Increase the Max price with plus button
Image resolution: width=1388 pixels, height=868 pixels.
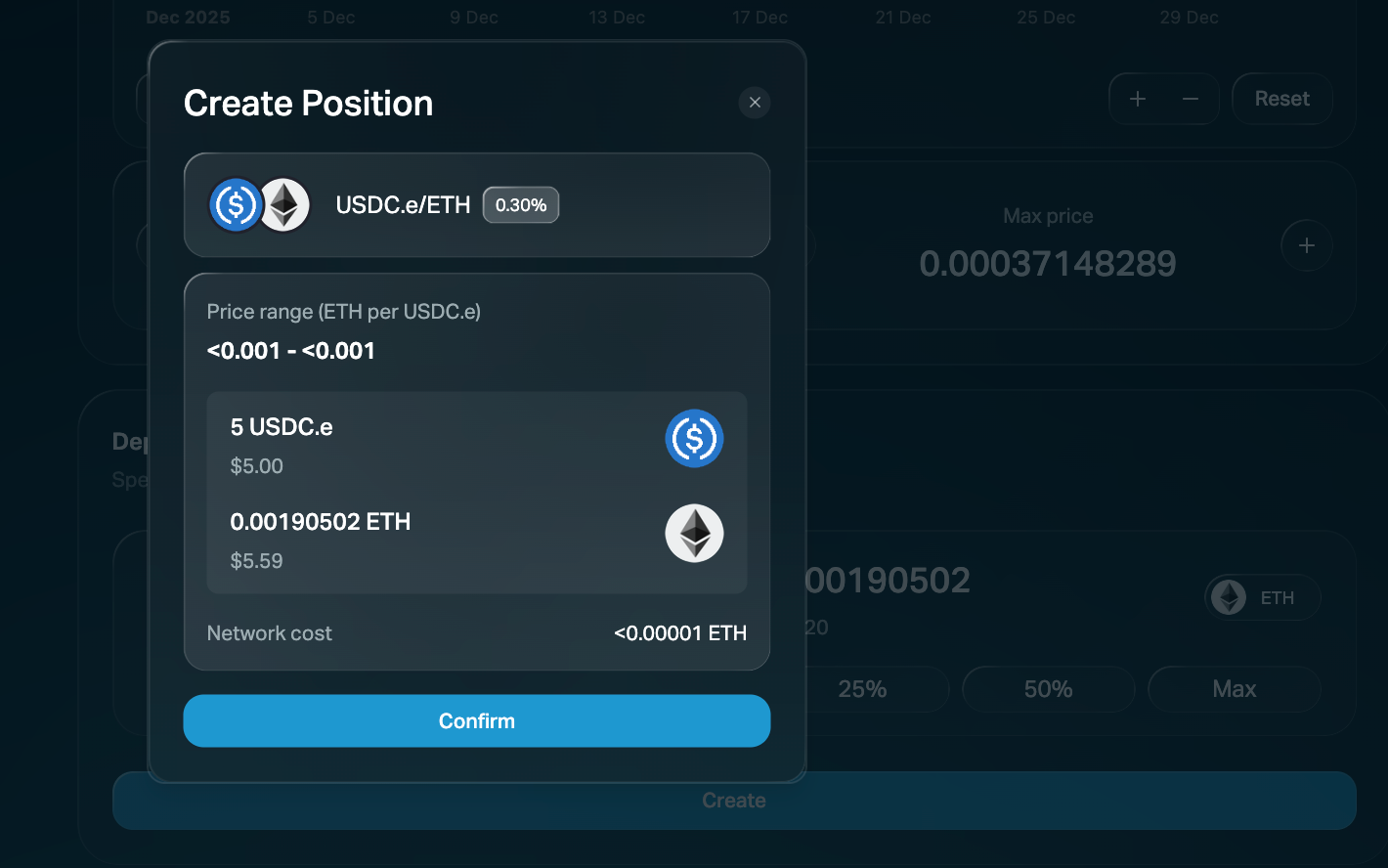1306,246
